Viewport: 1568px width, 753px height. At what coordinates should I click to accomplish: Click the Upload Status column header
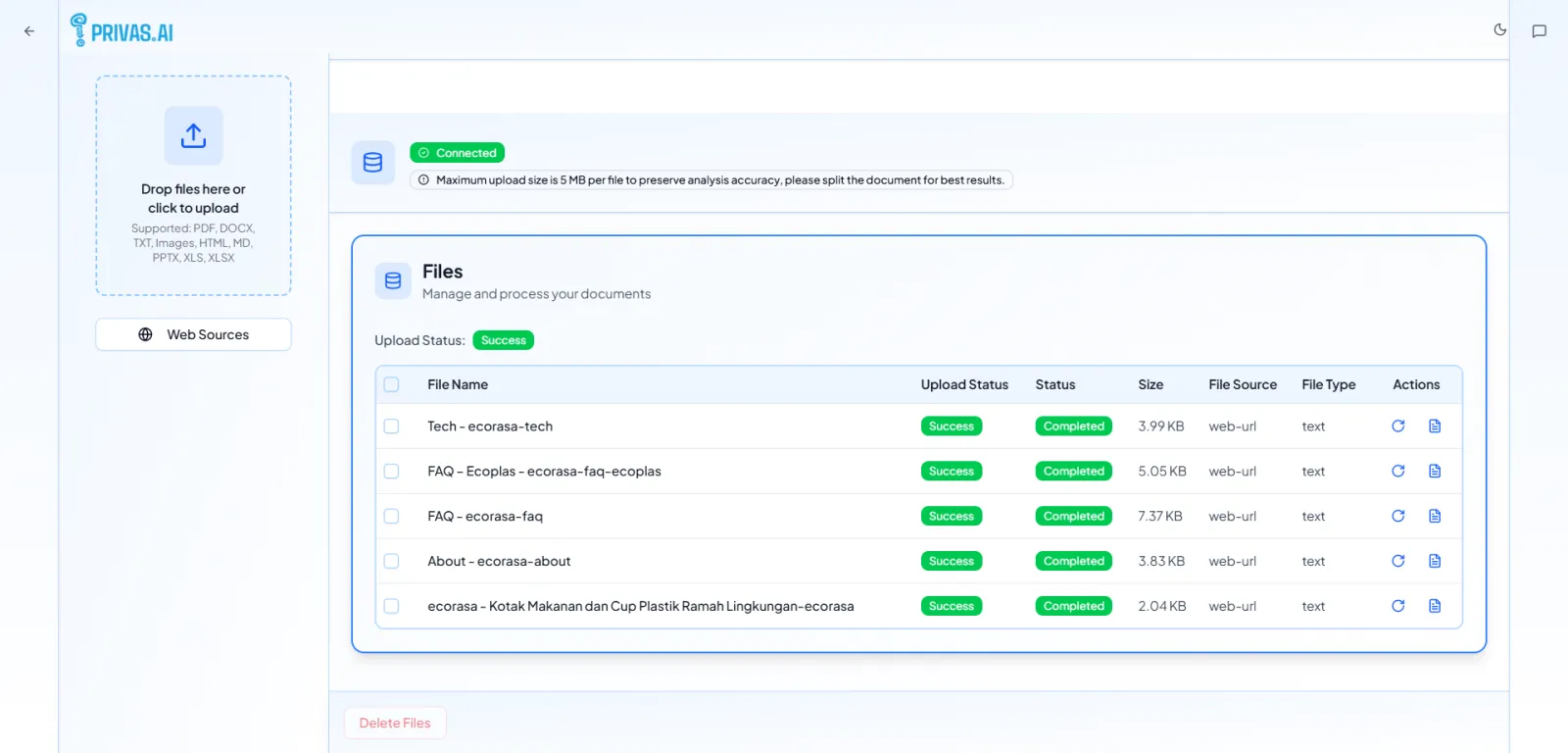pos(964,385)
